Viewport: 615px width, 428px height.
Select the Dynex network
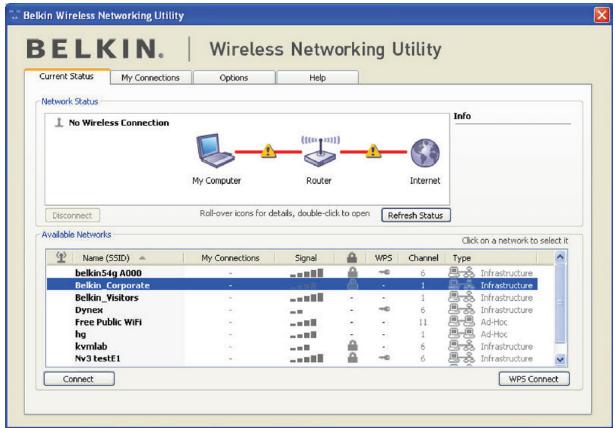[292, 310]
